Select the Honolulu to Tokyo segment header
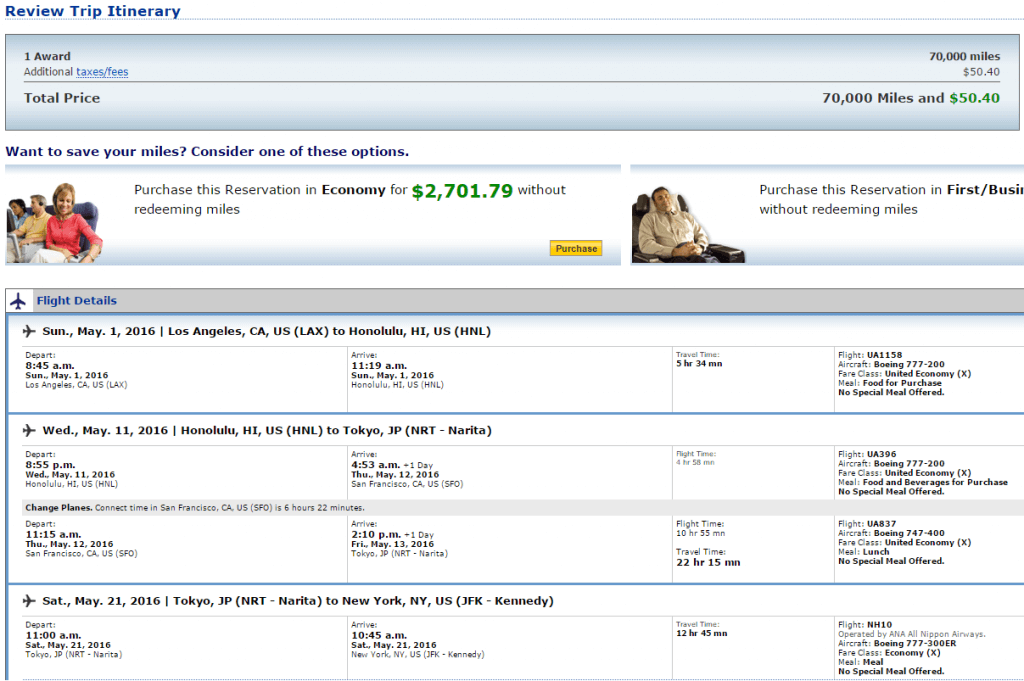The width and height of the screenshot is (1024, 681). (x=267, y=431)
